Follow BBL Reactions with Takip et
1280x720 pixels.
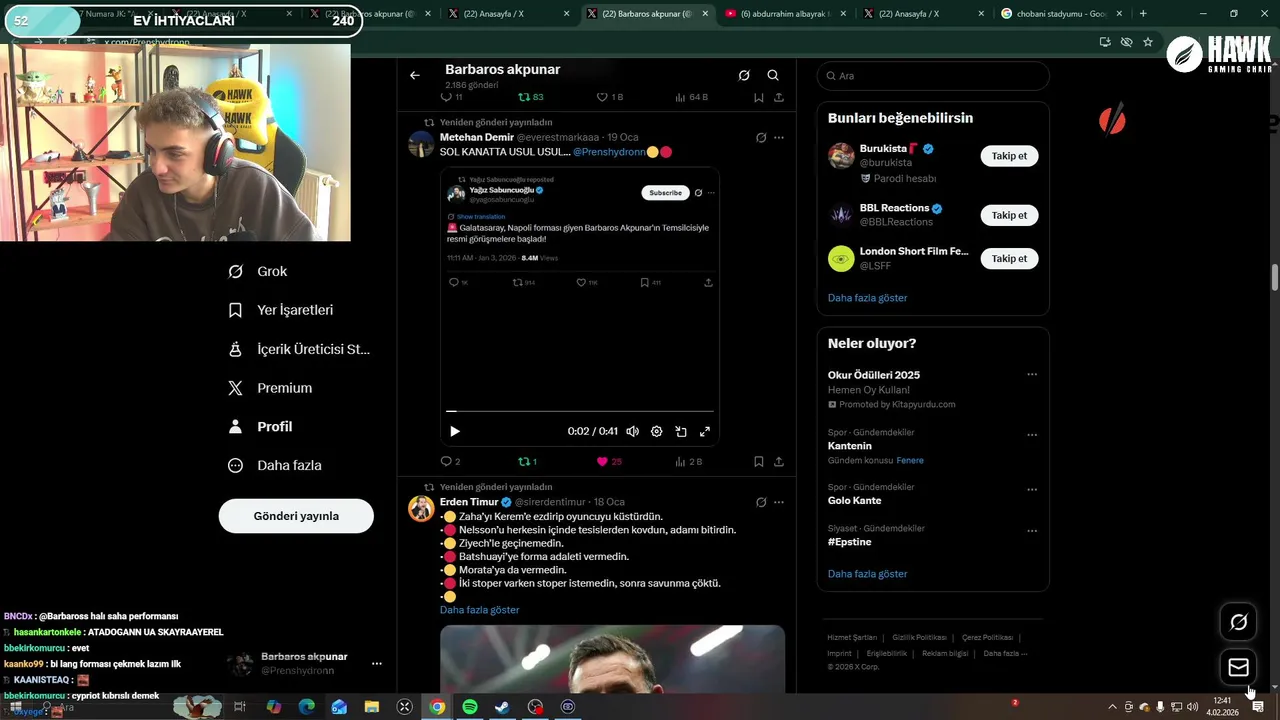pos(1009,215)
